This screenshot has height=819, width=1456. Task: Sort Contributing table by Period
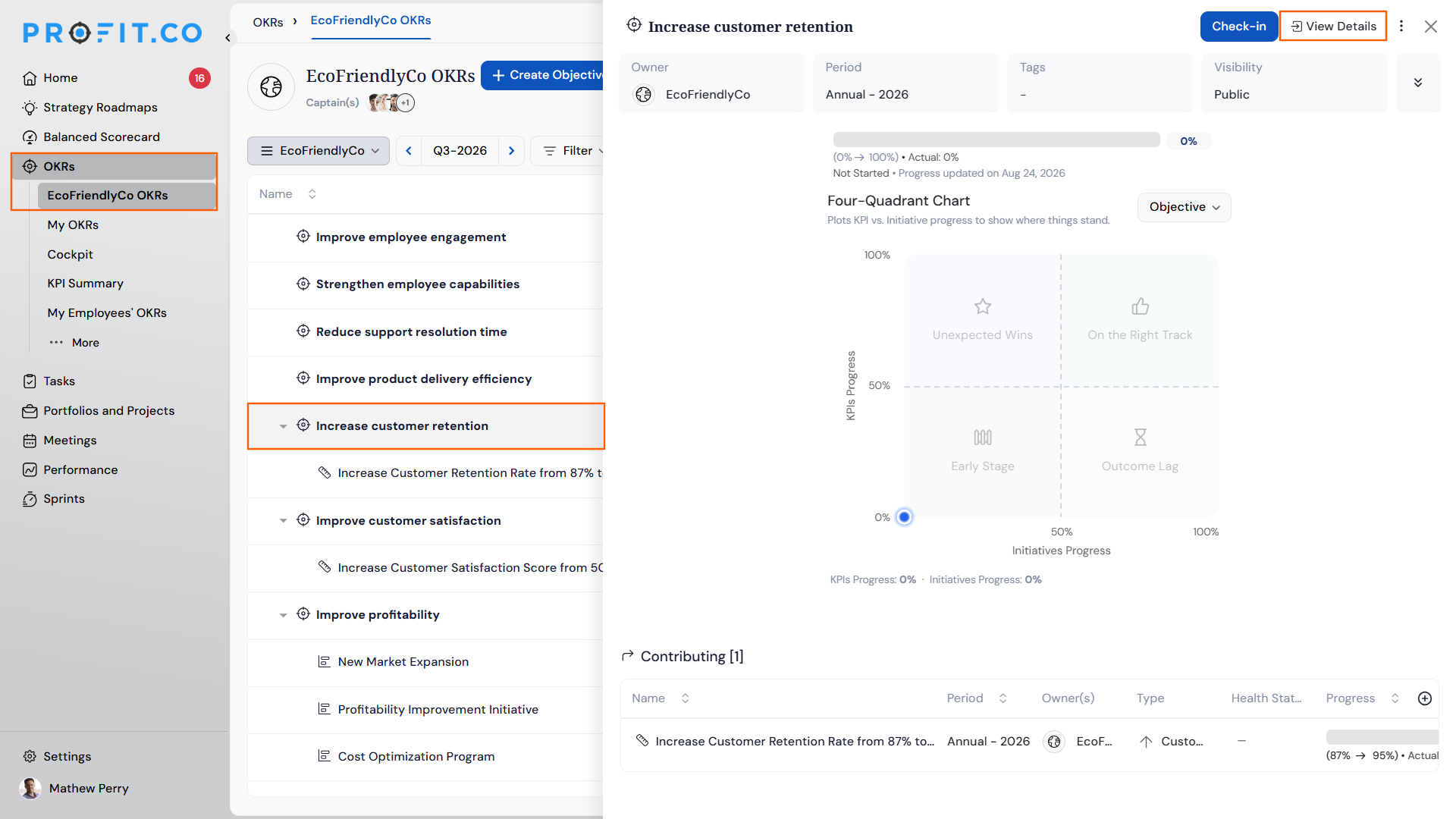1003,698
